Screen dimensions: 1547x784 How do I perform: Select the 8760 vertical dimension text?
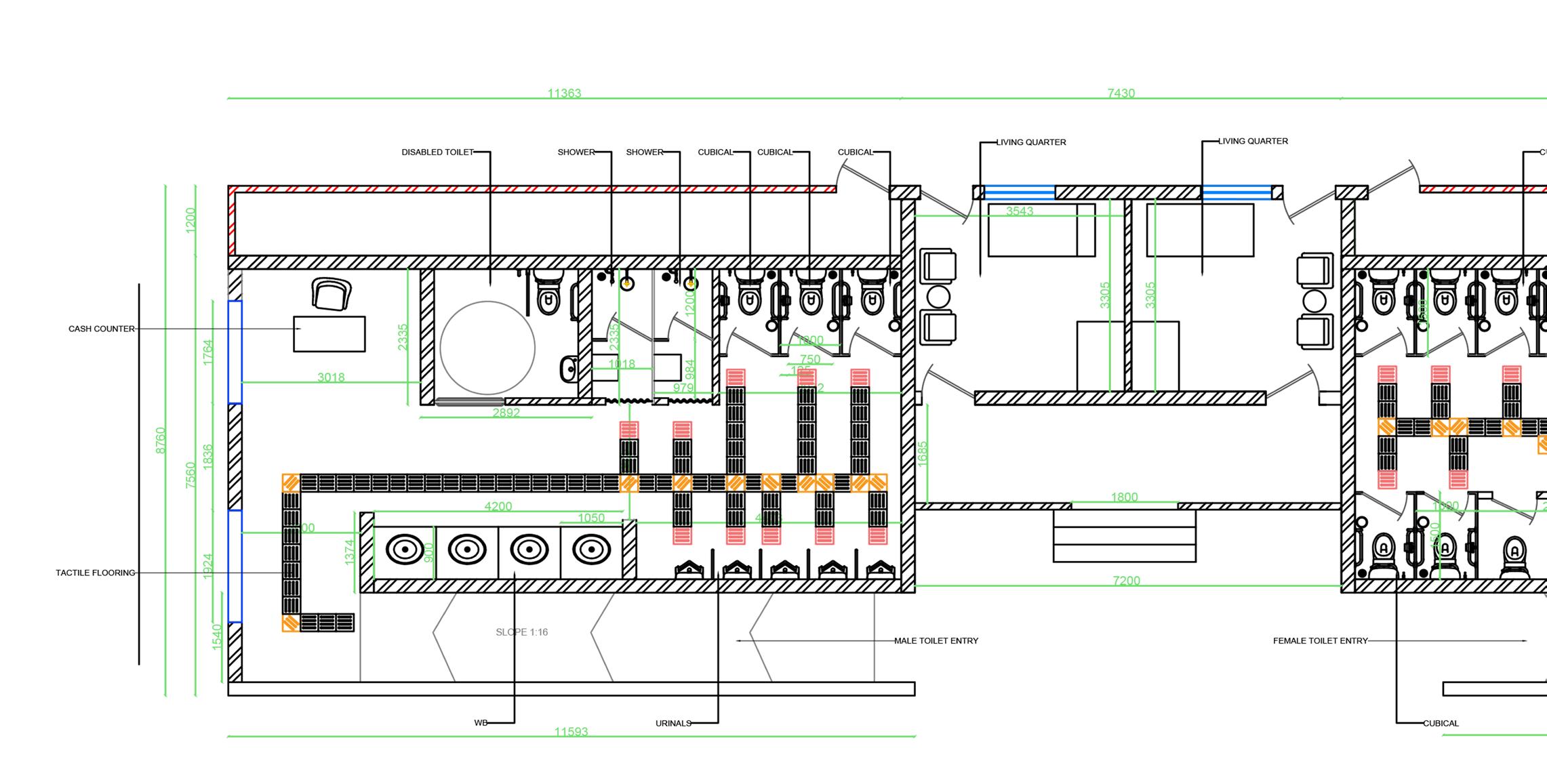click(x=161, y=440)
